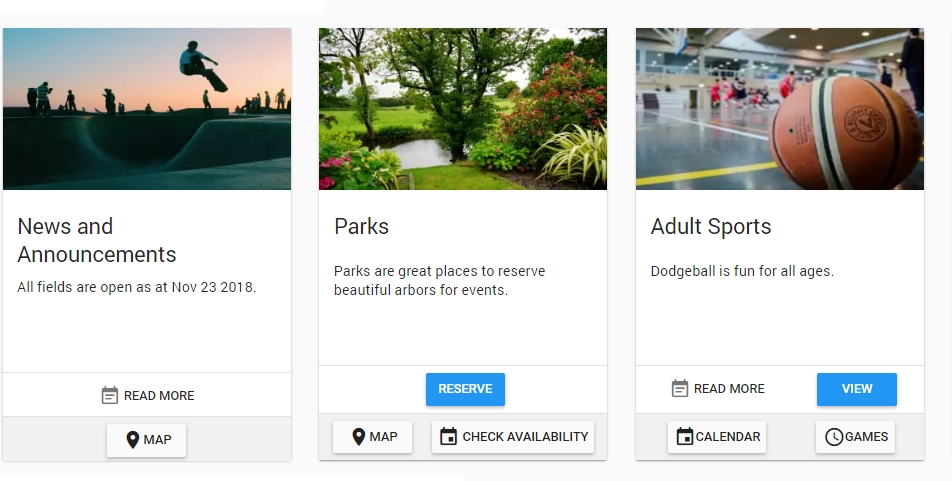Click the Games button
This screenshot has height=481, width=952.
click(x=855, y=437)
